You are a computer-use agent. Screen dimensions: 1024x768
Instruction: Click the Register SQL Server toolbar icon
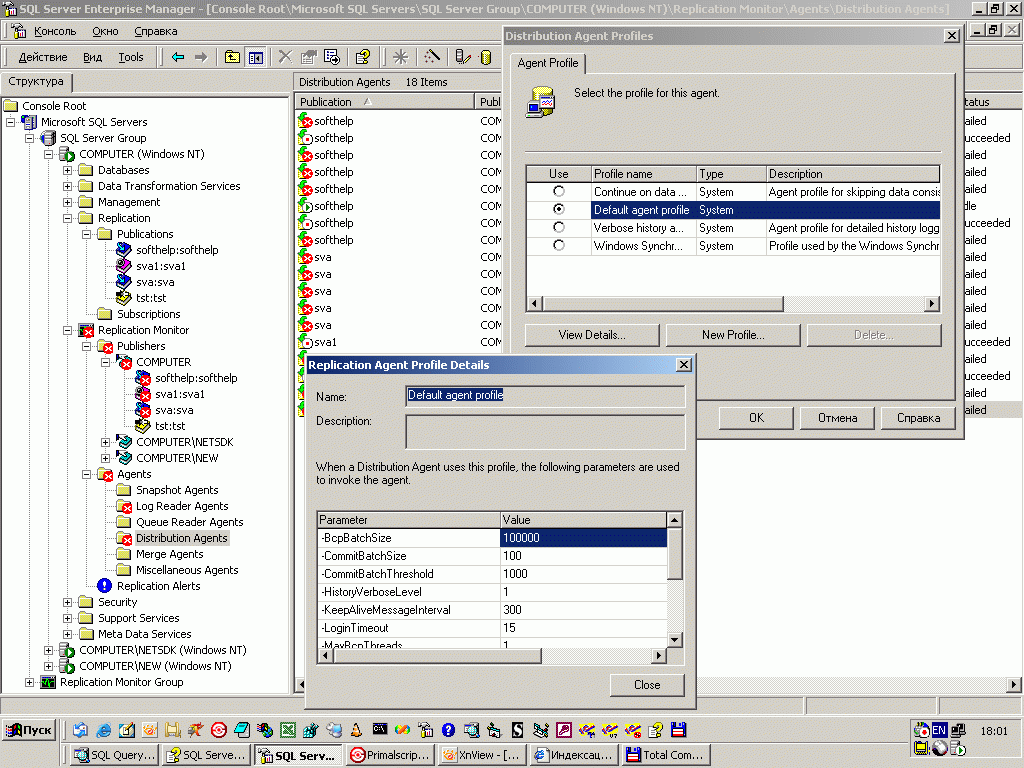click(463, 57)
